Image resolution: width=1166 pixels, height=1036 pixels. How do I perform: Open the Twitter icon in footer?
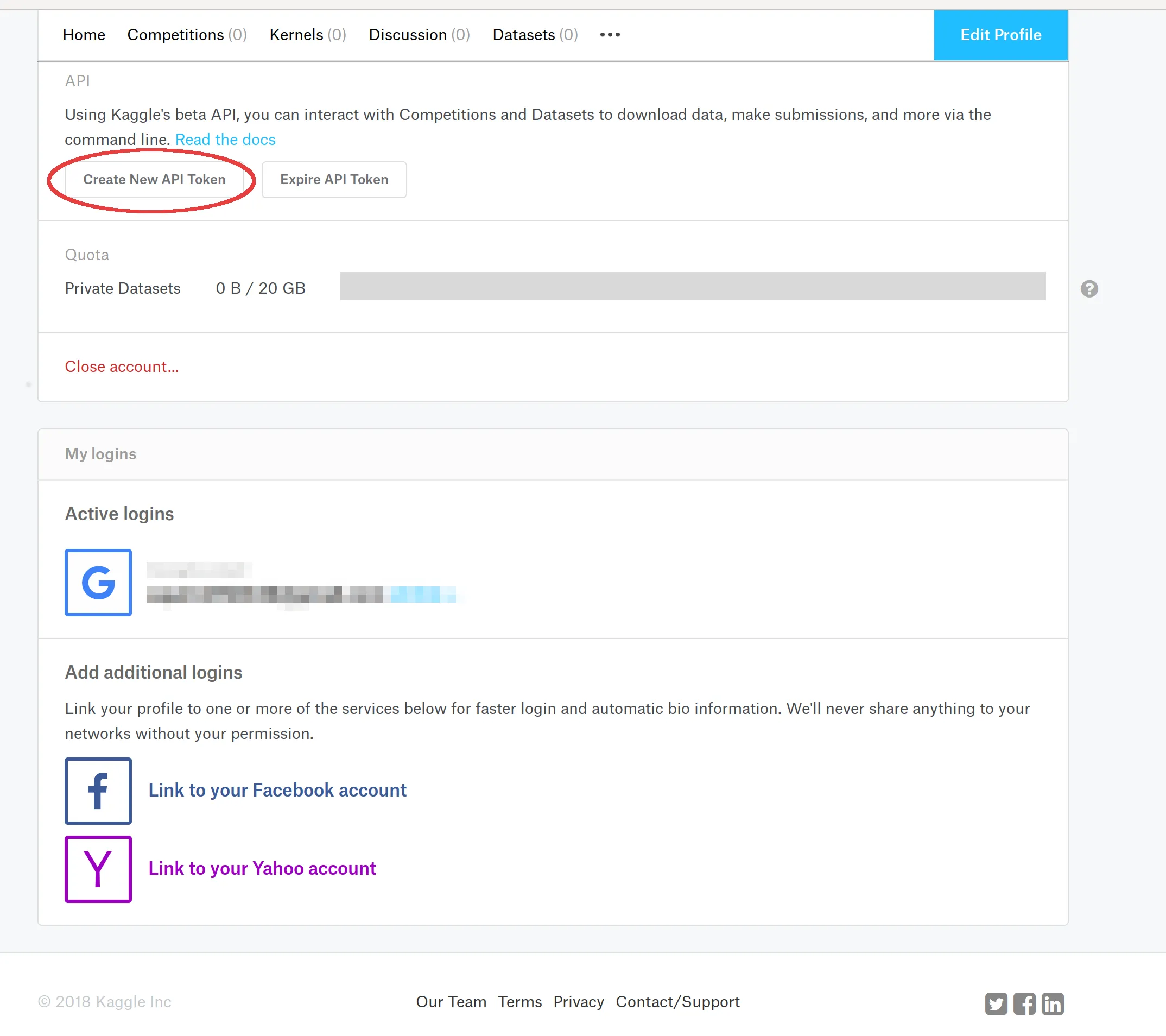(x=996, y=1003)
